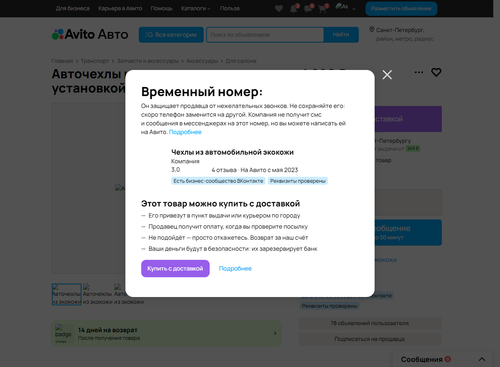Open notifications bell icon

click(x=293, y=9)
